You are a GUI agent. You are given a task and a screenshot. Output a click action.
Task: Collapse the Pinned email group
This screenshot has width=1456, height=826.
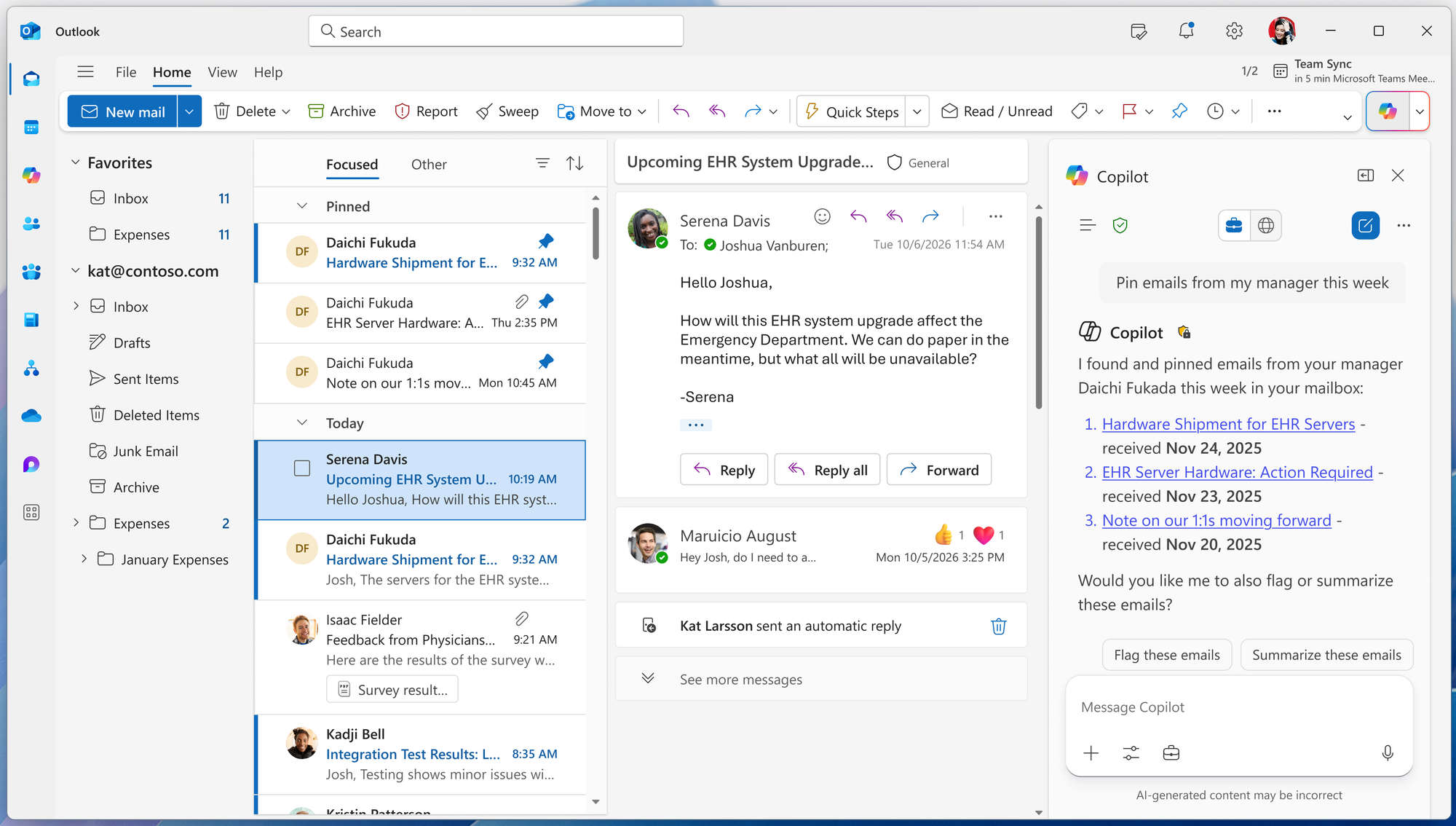tap(302, 207)
